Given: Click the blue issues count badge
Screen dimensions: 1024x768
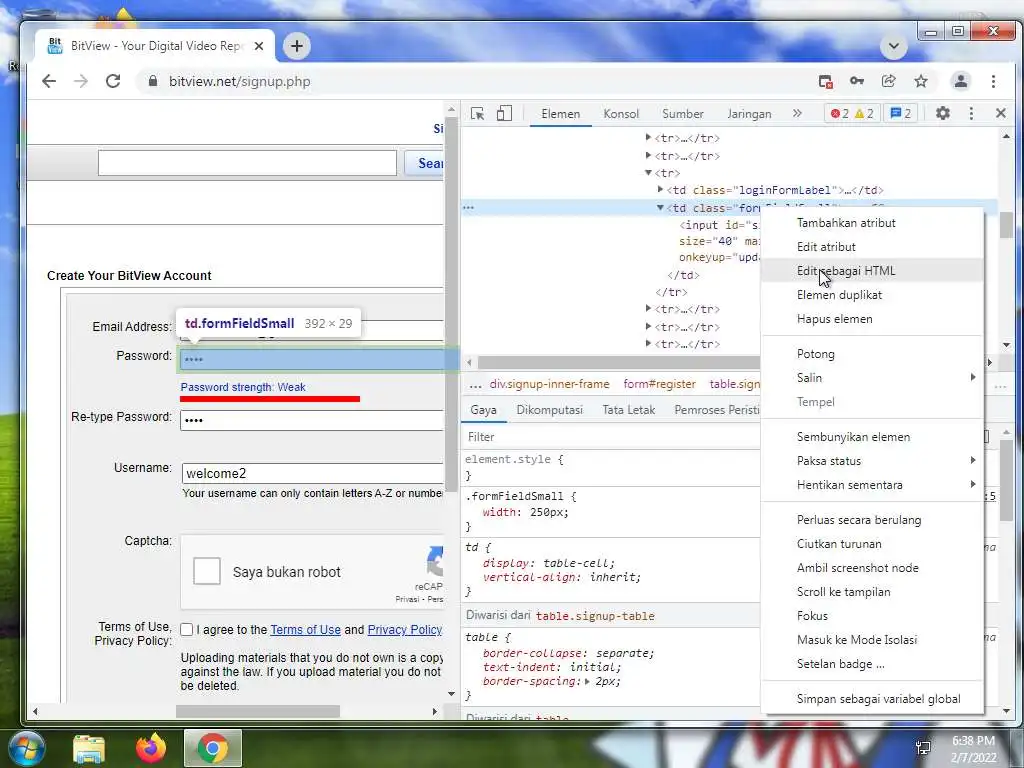Looking at the screenshot, I should (x=901, y=114).
